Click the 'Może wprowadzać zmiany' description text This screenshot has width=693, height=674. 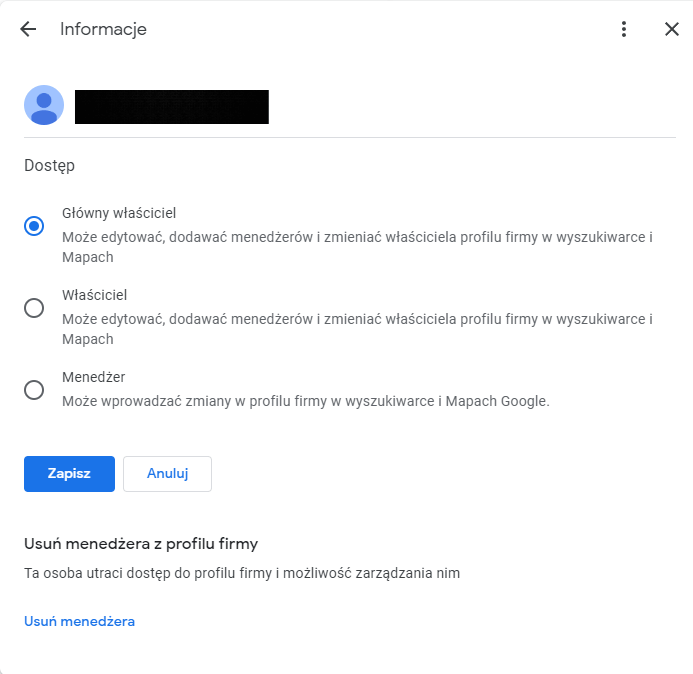click(306, 401)
